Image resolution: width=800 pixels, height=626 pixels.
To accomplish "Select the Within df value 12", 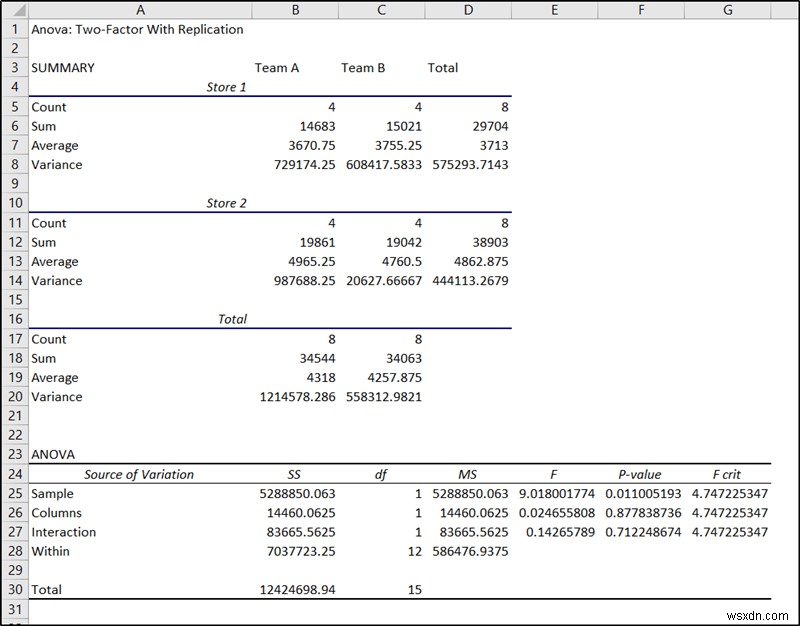I will pos(380,551).
